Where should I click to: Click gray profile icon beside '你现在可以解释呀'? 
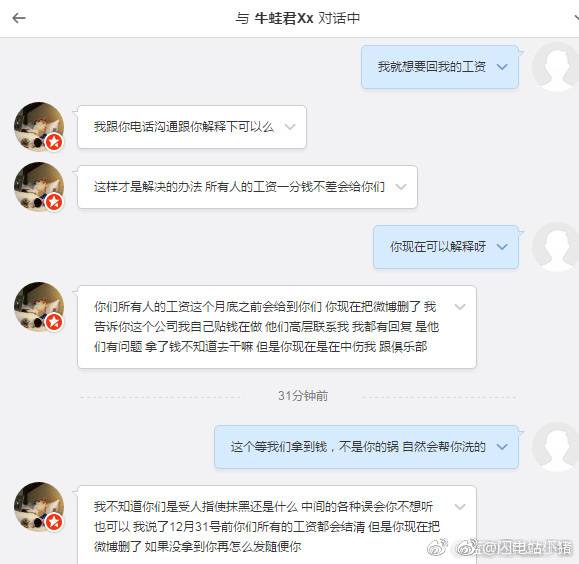[556, 247]
